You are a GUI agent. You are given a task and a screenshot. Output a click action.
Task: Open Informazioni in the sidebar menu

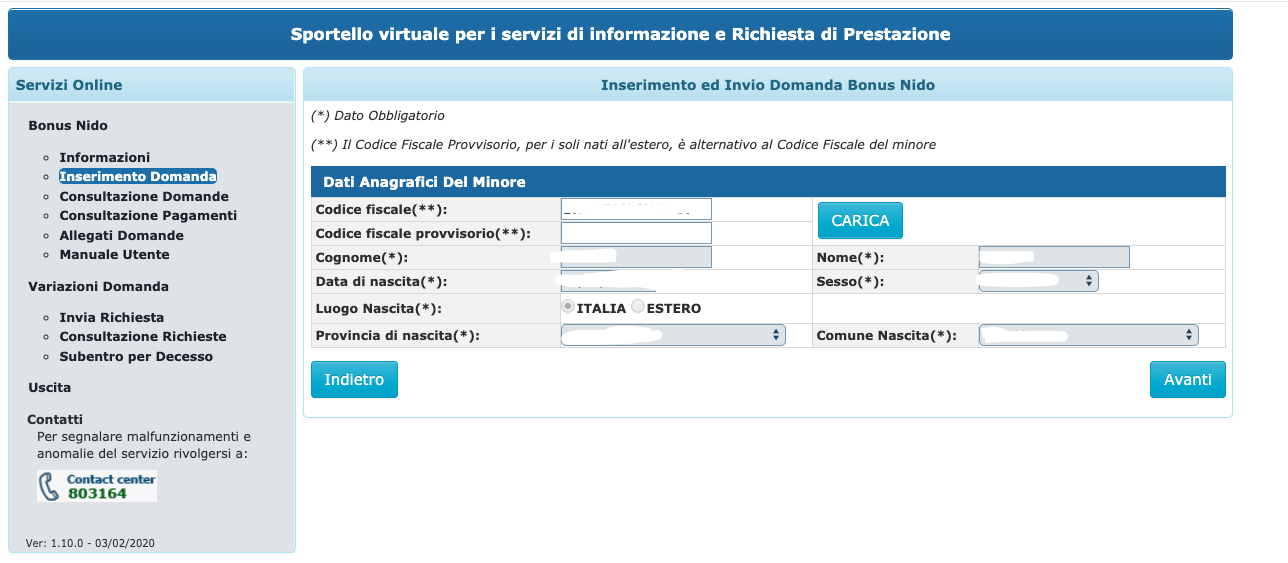[105, 157]
